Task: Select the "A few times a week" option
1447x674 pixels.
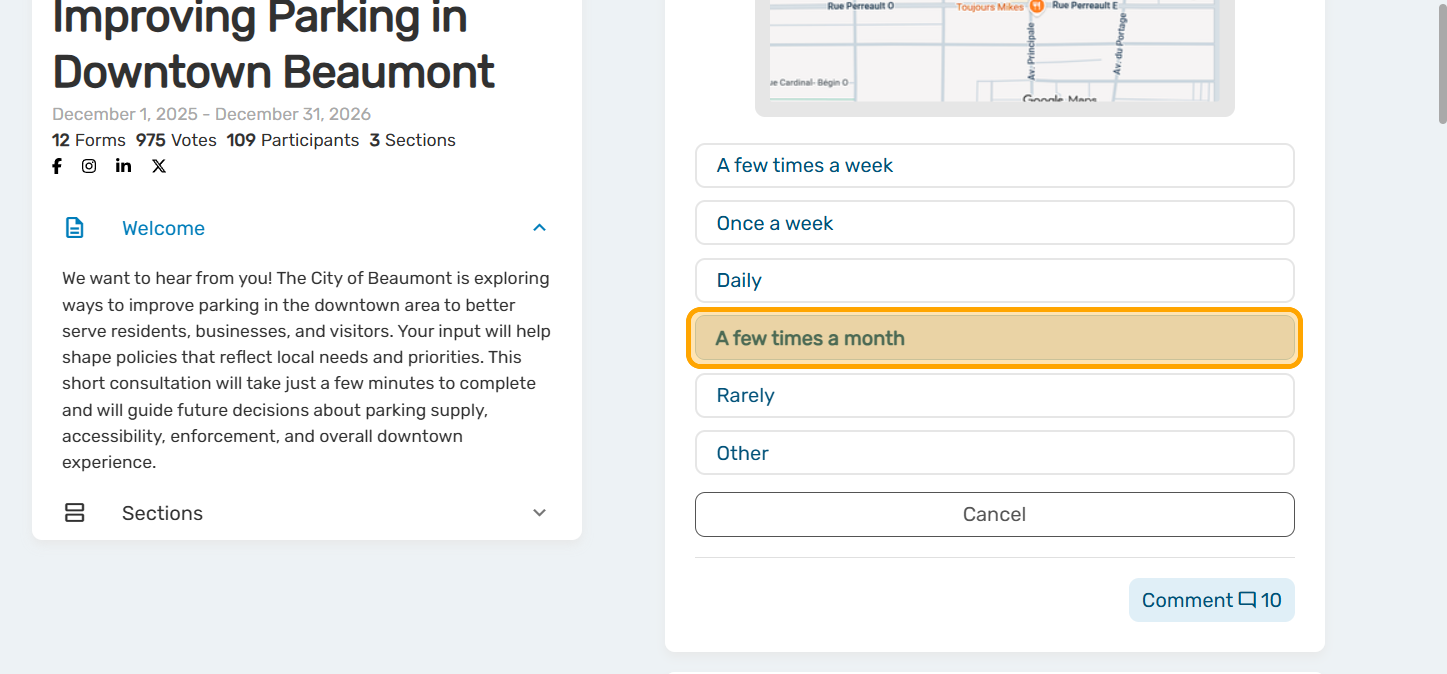Action: (x=994, y=166)
